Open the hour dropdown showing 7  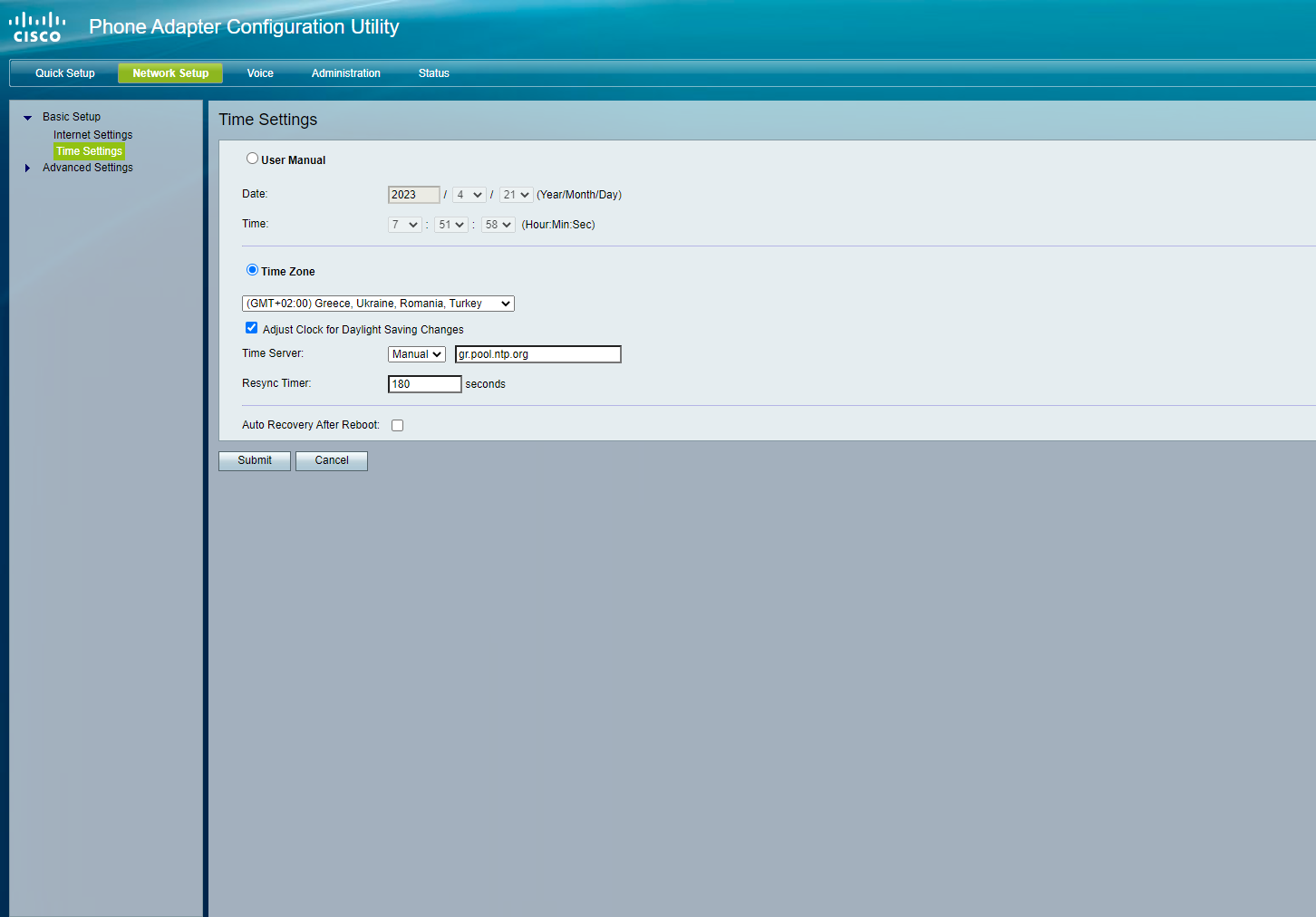(405, 225)
